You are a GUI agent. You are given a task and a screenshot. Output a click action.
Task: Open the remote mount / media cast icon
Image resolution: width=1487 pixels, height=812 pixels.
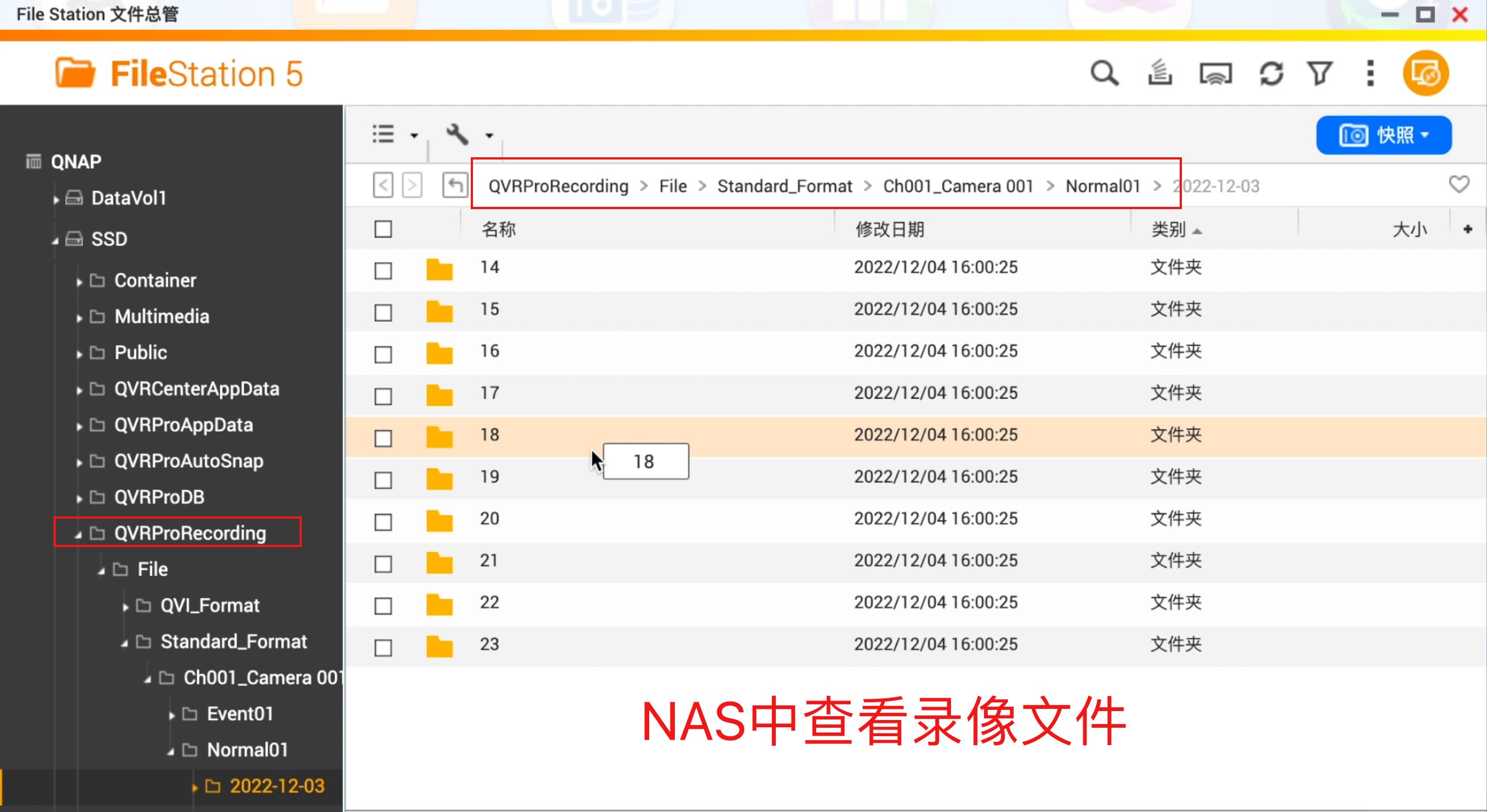(1215, 73)
